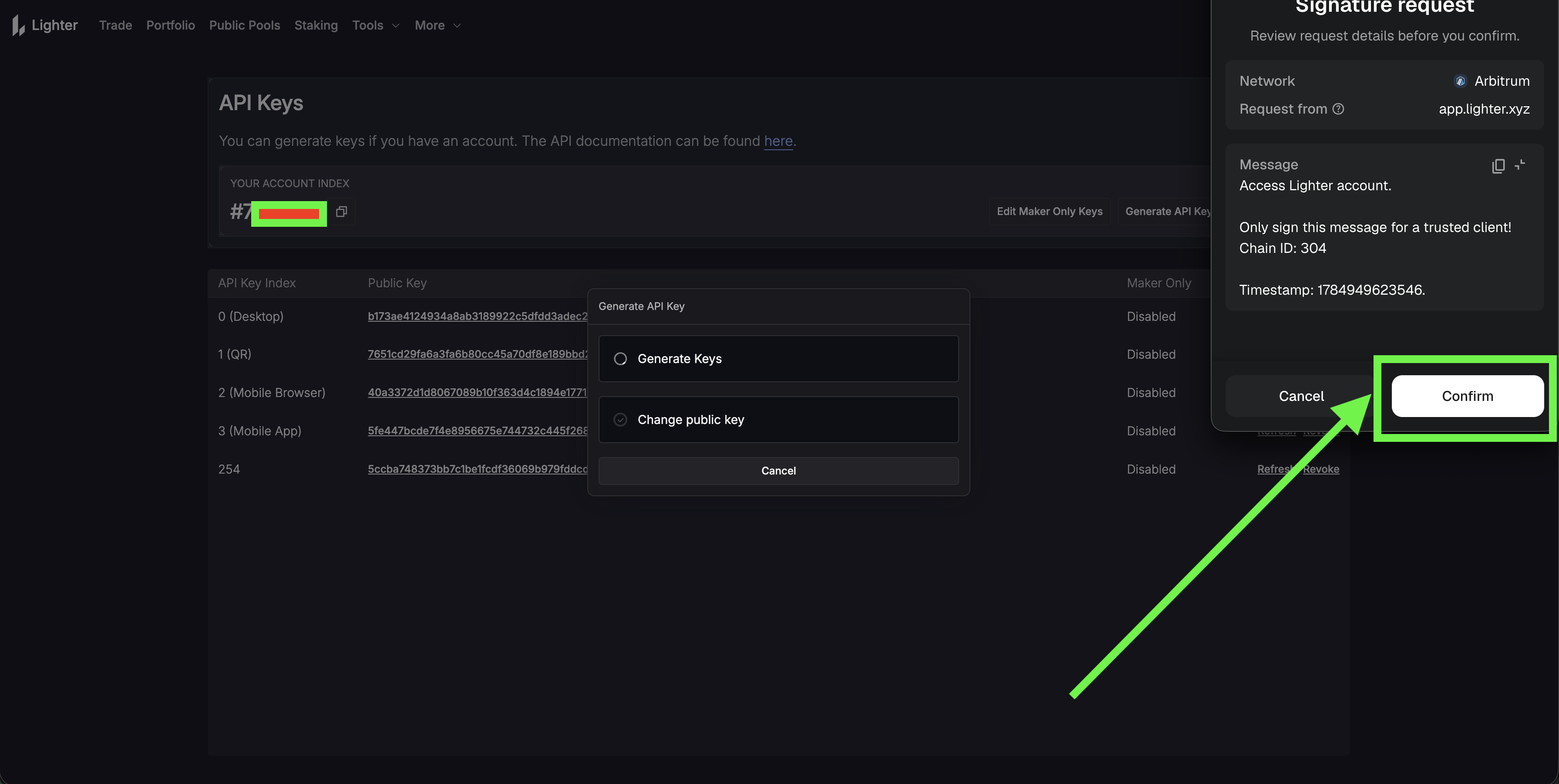
Task: Open public key of 1 (QR)
Action: [478, 354]
